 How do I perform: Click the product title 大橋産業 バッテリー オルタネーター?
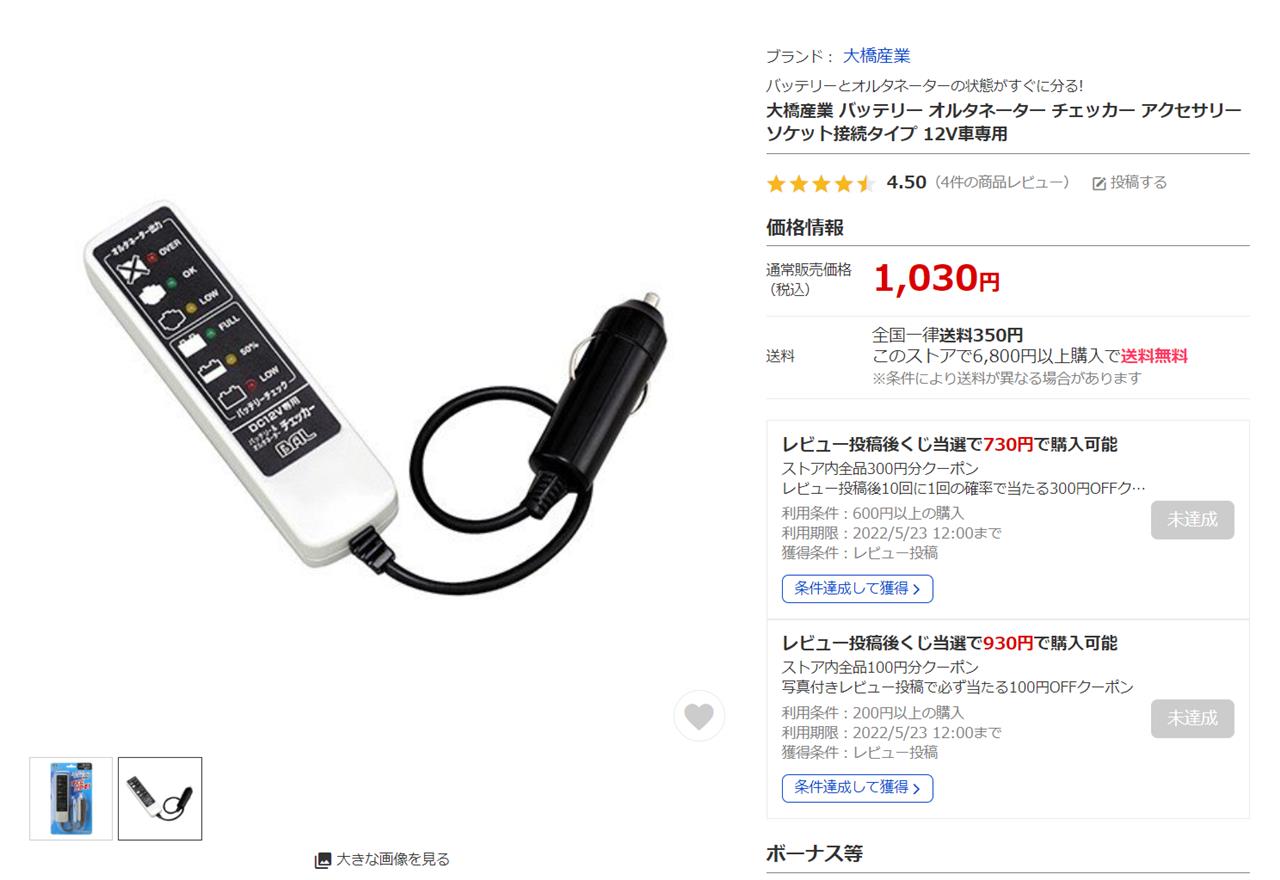click(x=1004, y=122)
